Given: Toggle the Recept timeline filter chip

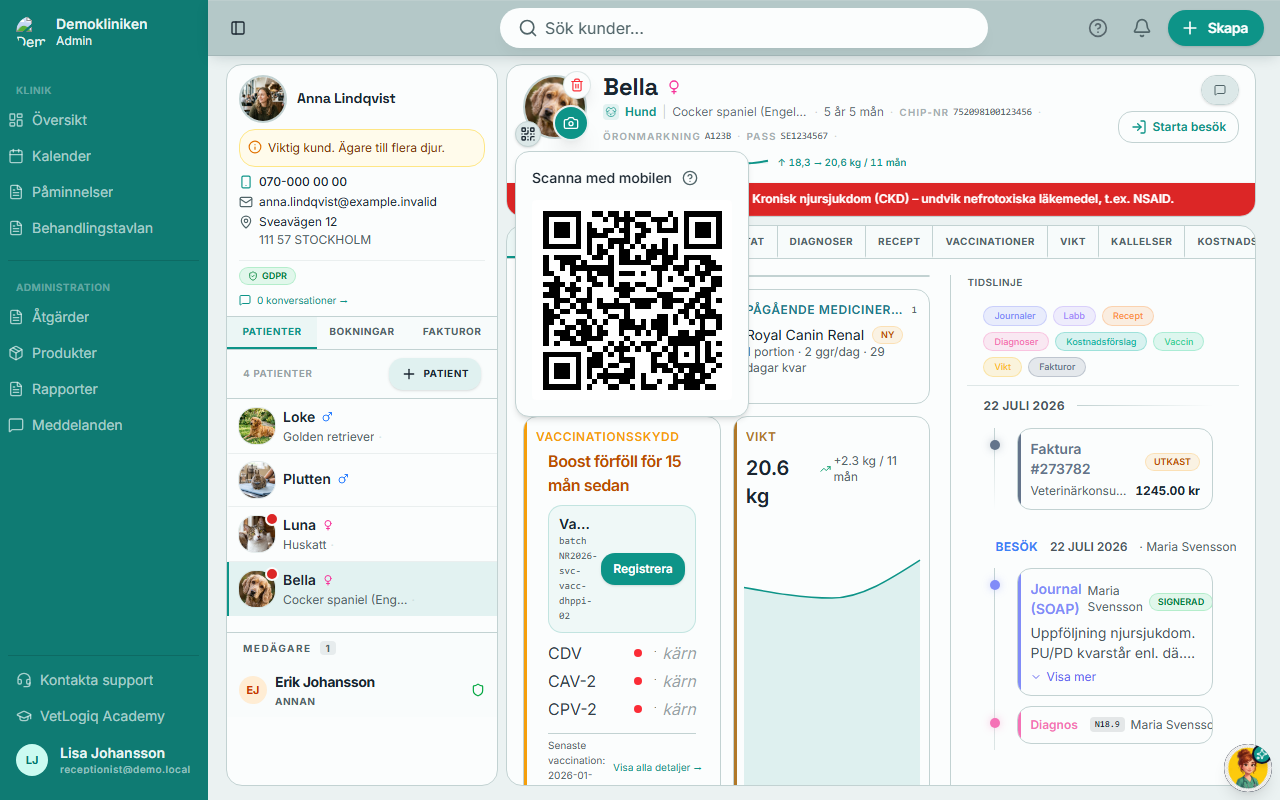Looking at the screenshot, I should point(1127,316).
